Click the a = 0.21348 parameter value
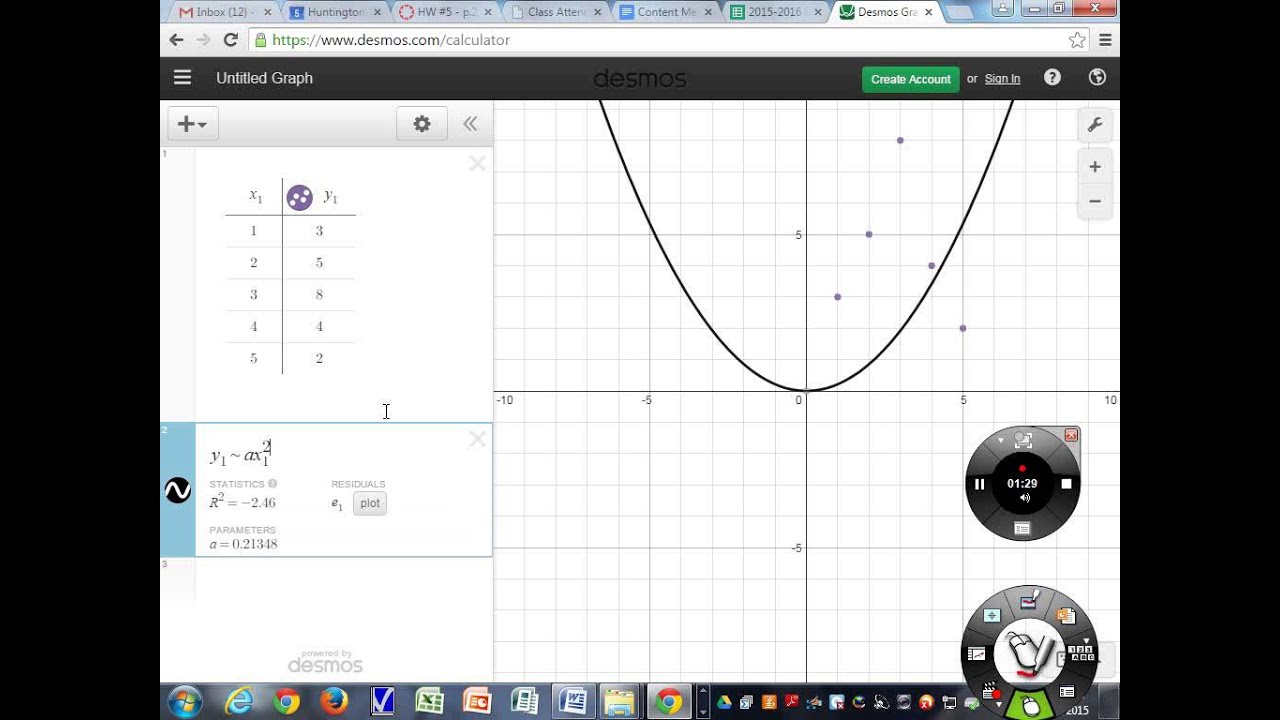The image size is (1280, 720). 243,544
